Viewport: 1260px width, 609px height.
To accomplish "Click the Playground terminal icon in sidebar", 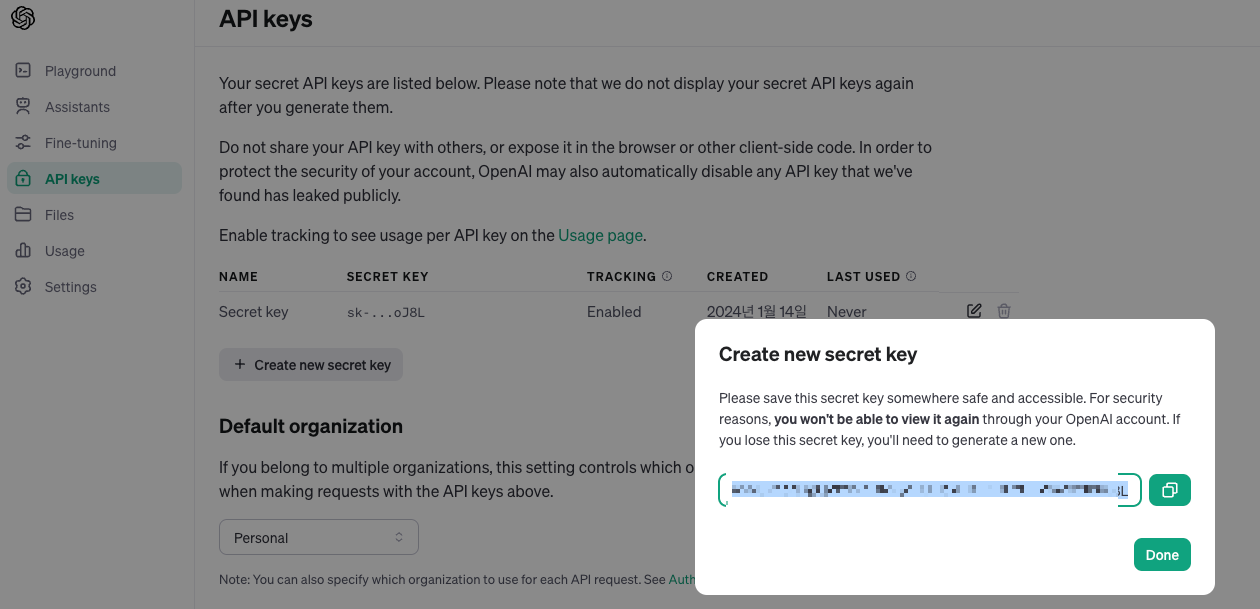I will 23,71.
